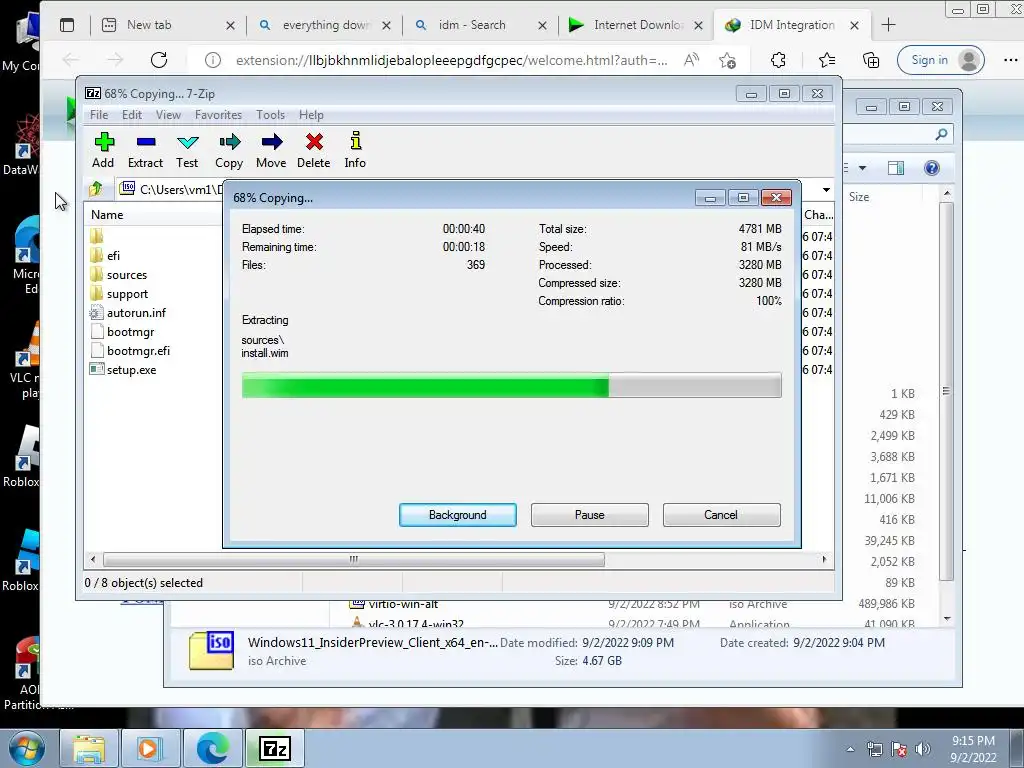Open the Windows Start button
The height and width of the screenshot is (768, 1024).
27,748
